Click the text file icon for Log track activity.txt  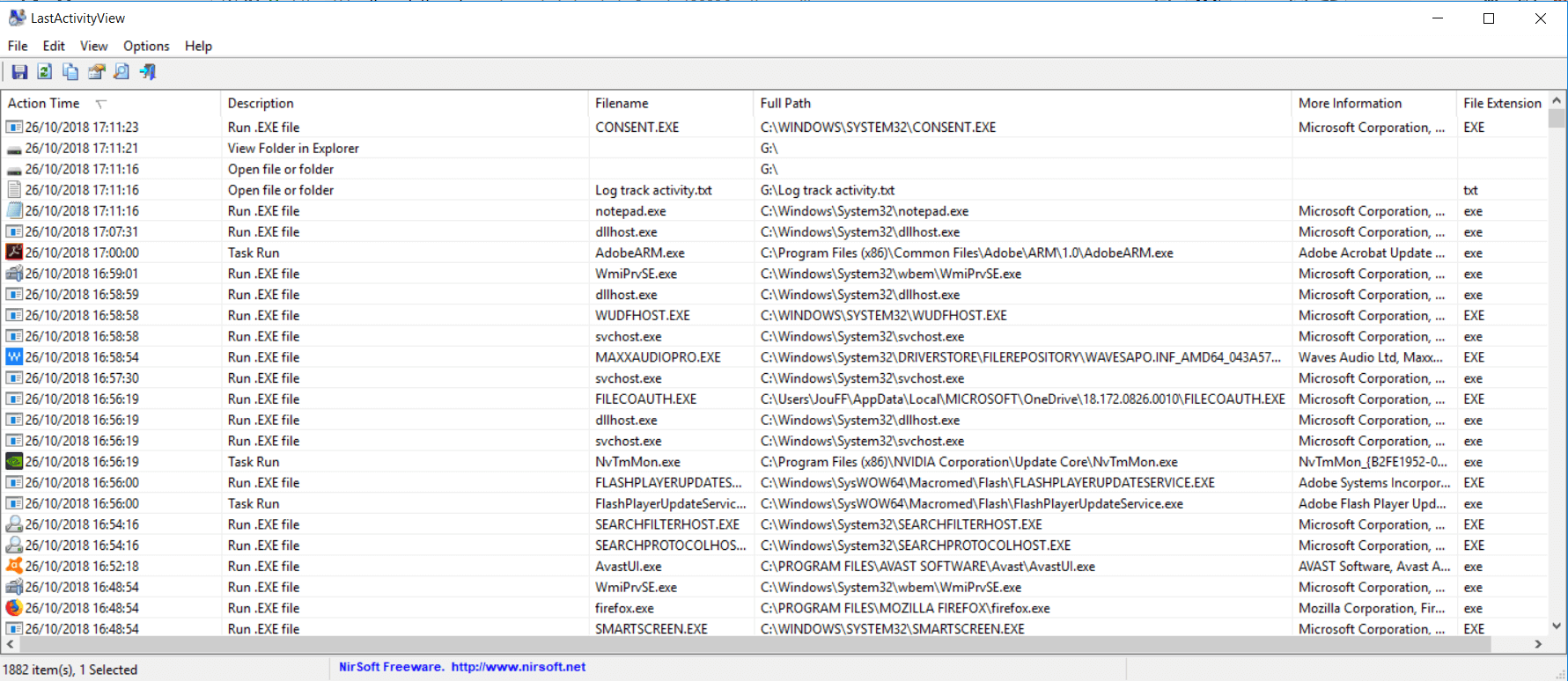click(14, 190)
